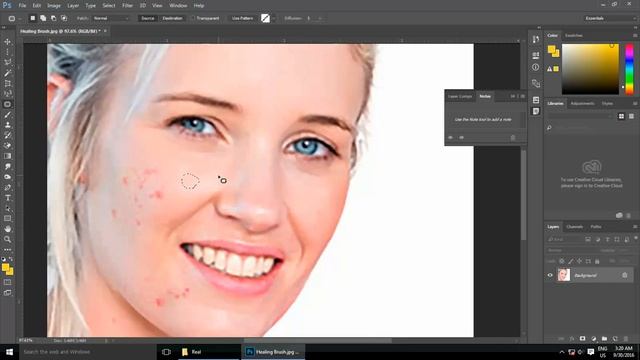Click the Create new layer icon
640x360 pixels.
click(x=615, y=339)
